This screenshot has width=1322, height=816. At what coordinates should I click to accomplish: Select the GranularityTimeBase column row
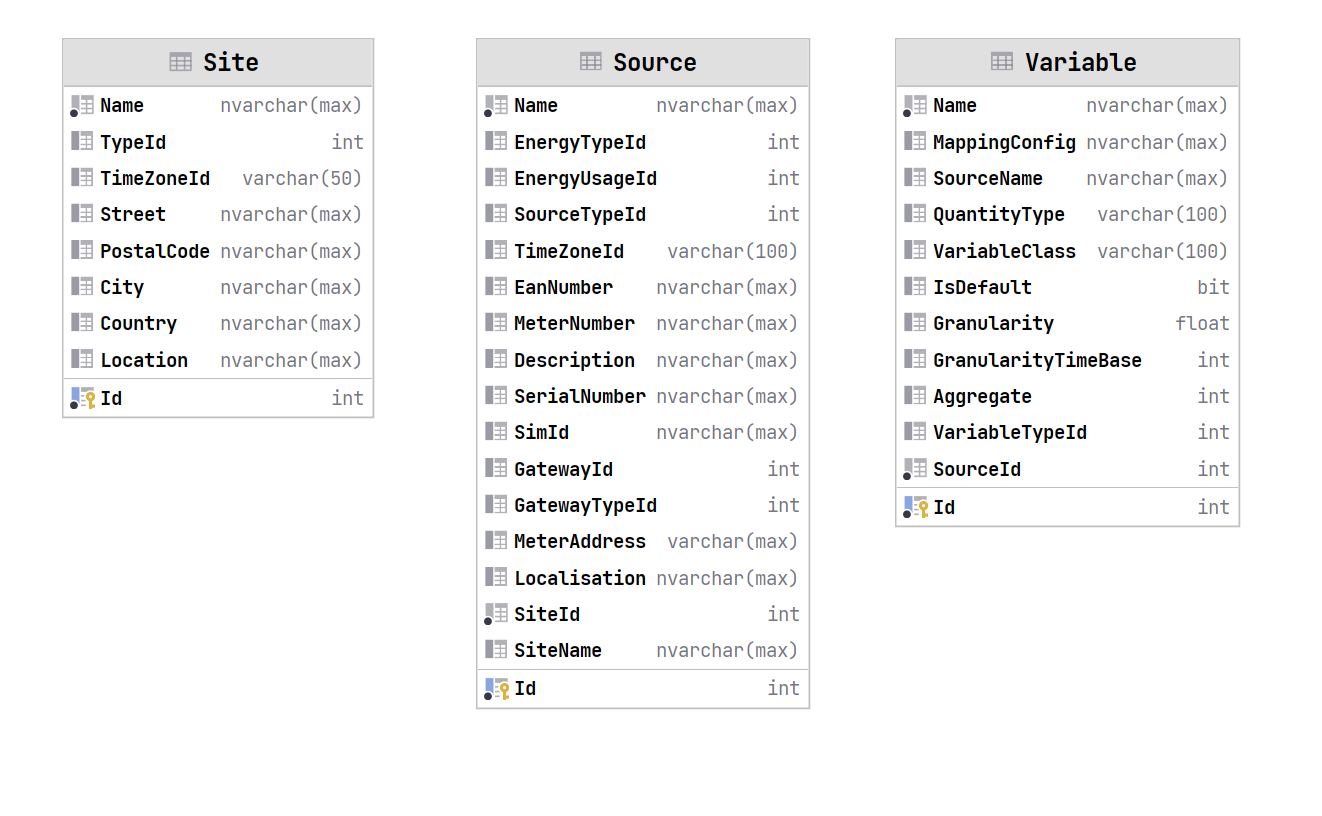click(x=1037, y=360)
